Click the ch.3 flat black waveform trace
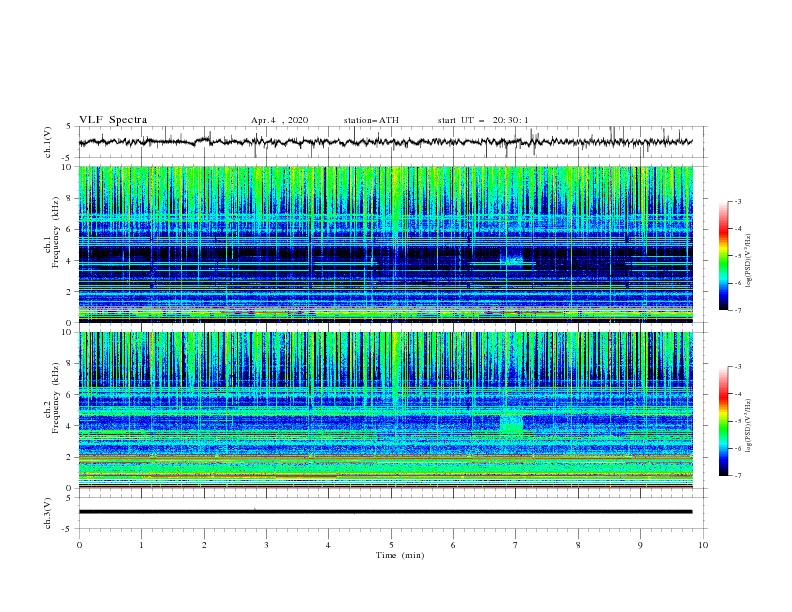Image resolution: width=792 pixels, height=612 pixels. [x=385, y=512]
